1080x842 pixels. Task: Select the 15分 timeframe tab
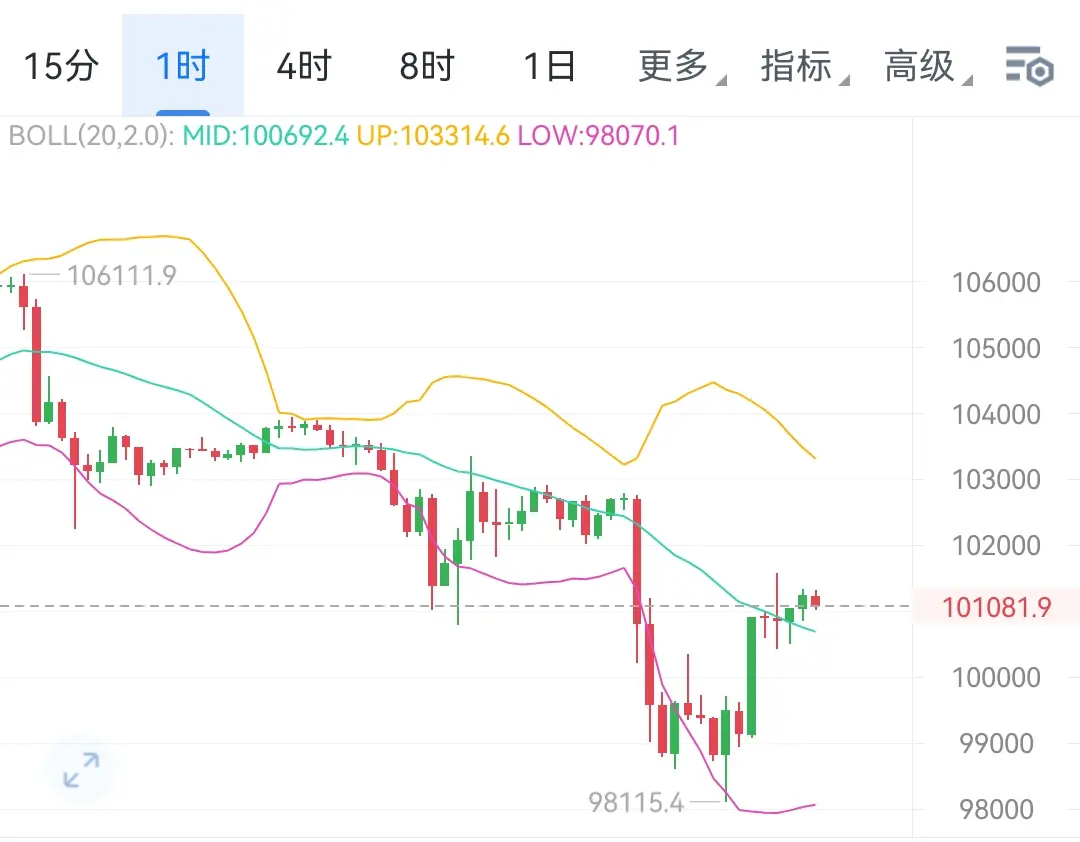pos(61,66)
